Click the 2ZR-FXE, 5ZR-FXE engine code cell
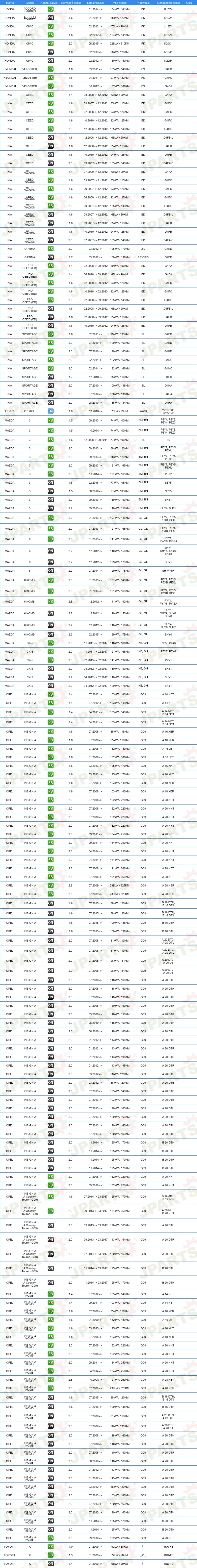The height and width of the screenshot is (1568, 197). coord(168,411)
